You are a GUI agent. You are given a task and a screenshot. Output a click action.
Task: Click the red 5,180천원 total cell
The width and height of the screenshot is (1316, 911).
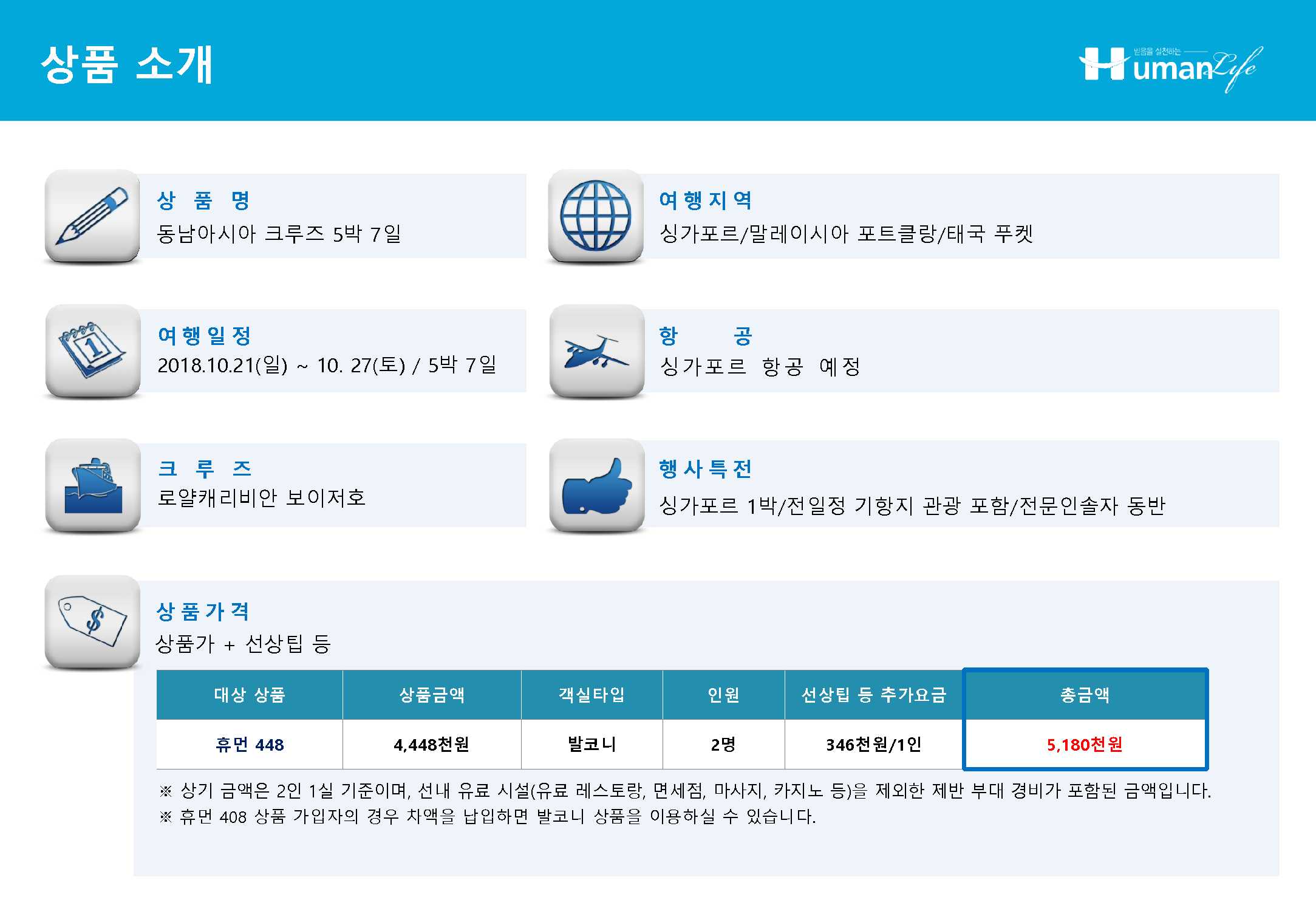[x=1085, y=745]
